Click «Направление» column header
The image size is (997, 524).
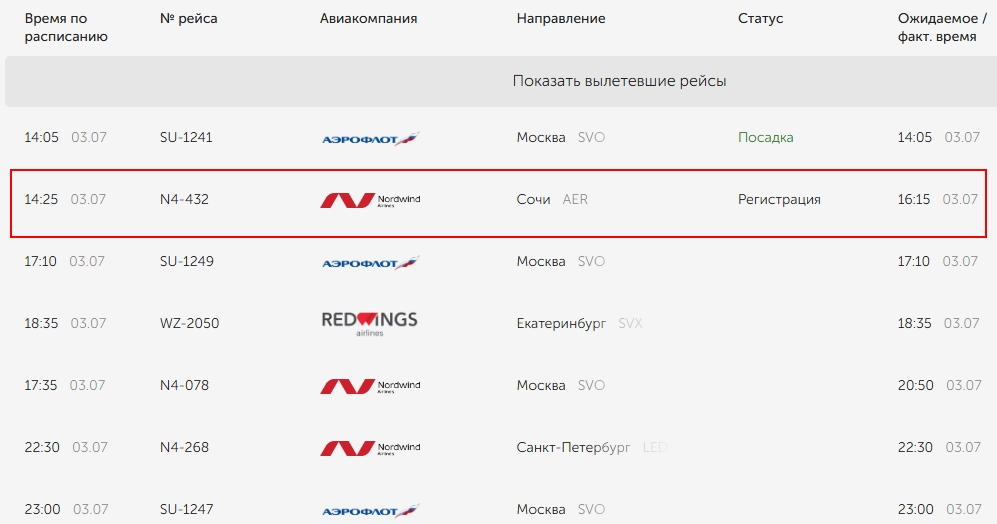[x=561, y=18]
